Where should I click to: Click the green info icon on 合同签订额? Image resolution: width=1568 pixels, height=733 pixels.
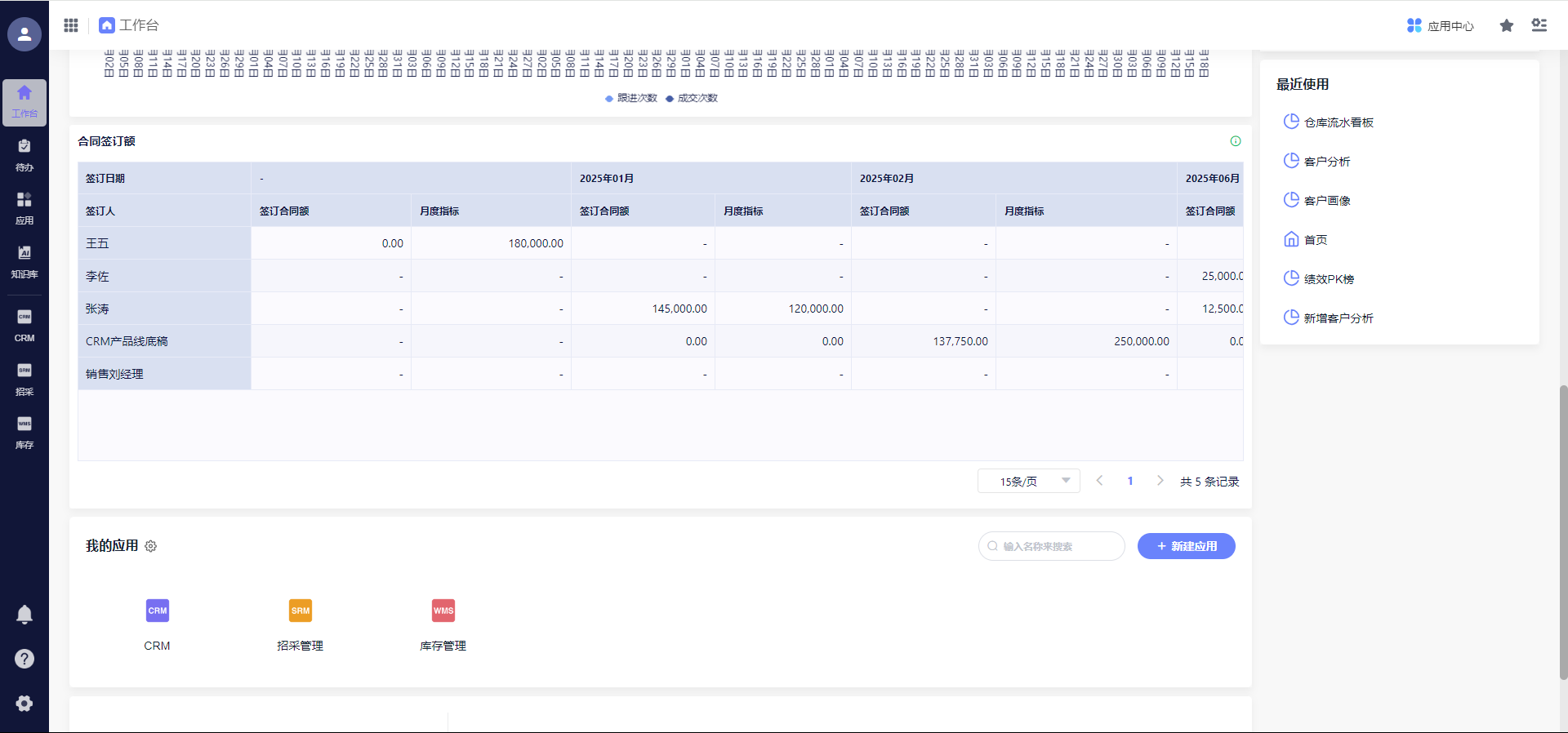[1236, 141]
